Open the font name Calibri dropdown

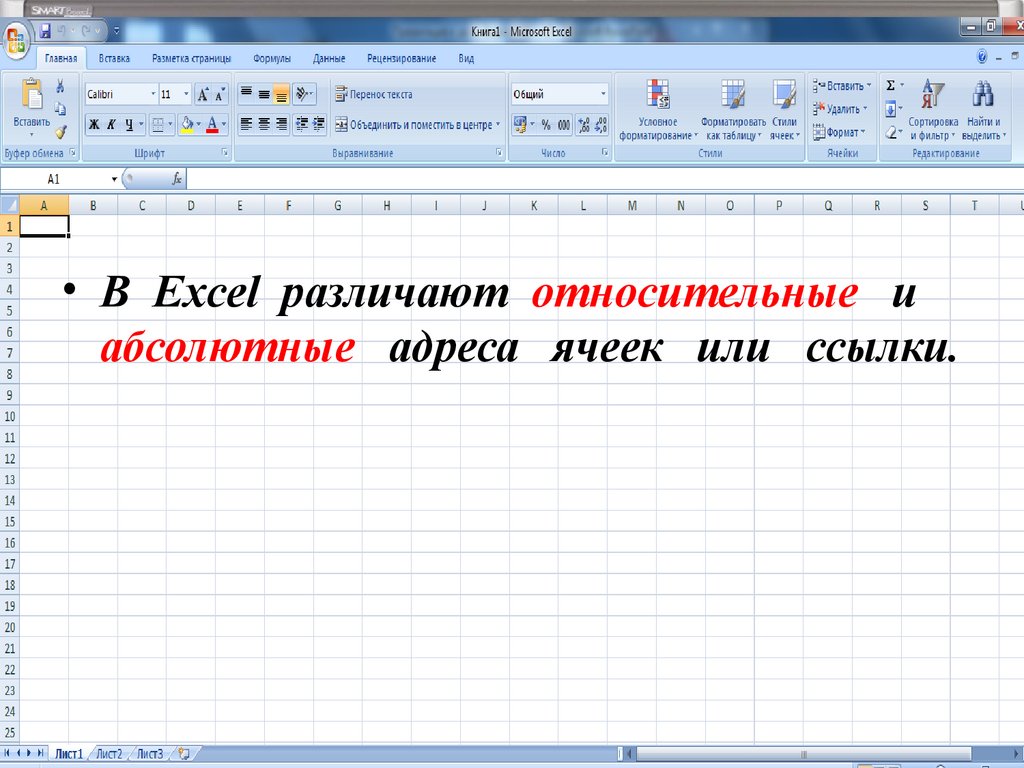click(x=153, y=94)
